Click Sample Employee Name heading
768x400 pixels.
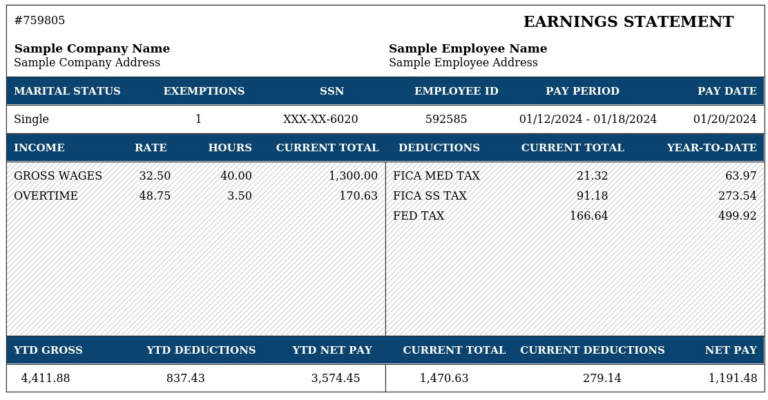tap(468, 48)
